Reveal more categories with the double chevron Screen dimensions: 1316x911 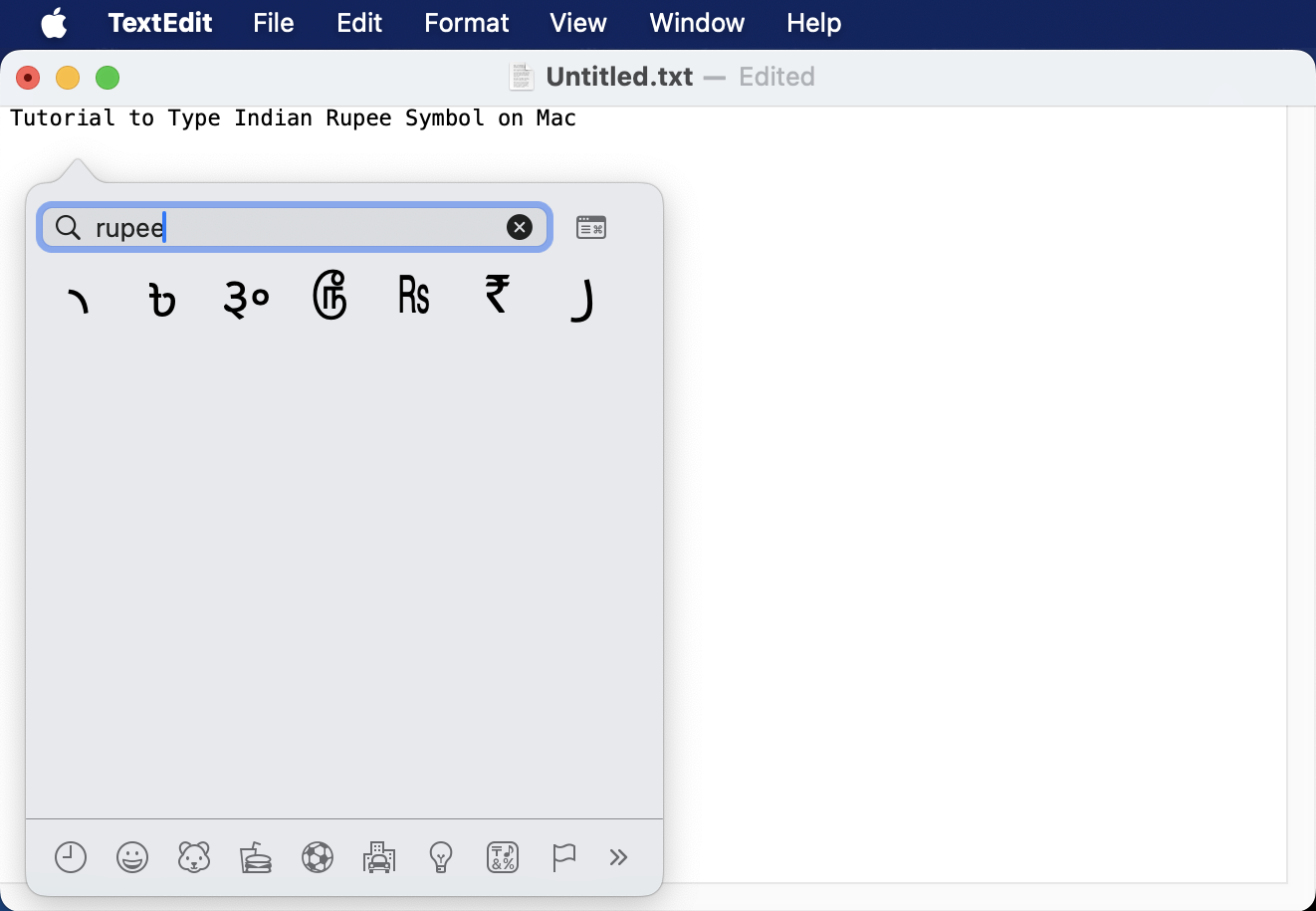coord(619,857)
